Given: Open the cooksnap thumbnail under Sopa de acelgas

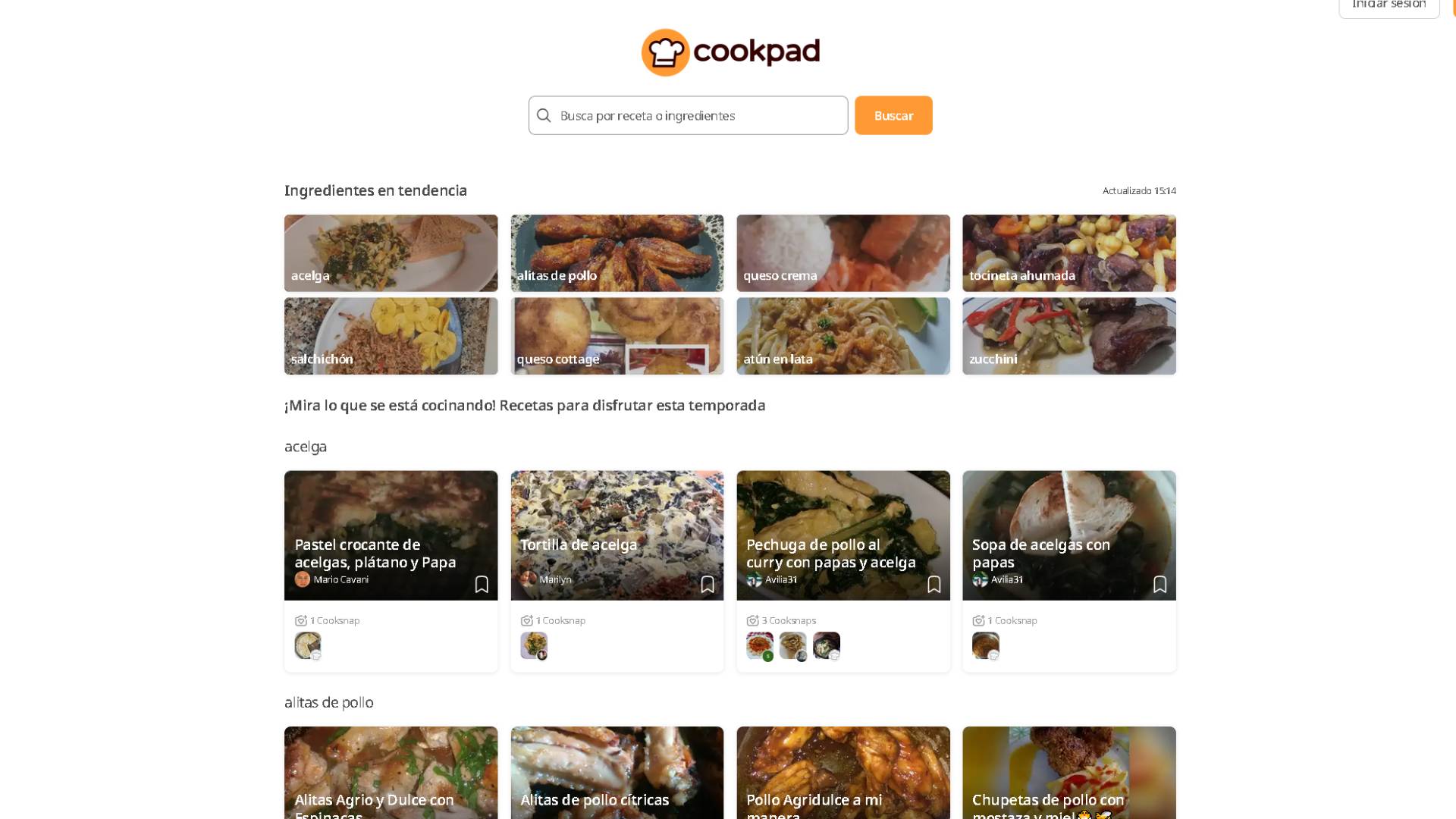Looking at the screenshot, I should point(986,645).
